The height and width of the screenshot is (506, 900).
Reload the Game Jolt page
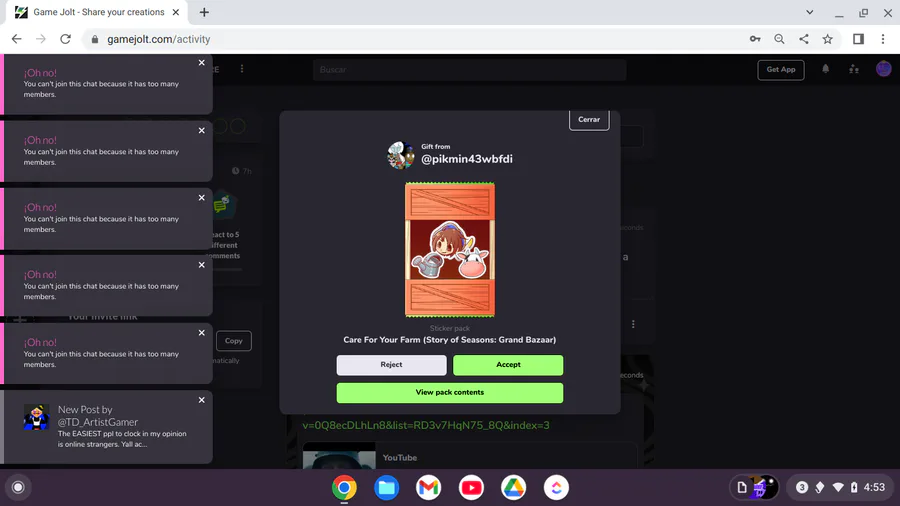(65, 39)
